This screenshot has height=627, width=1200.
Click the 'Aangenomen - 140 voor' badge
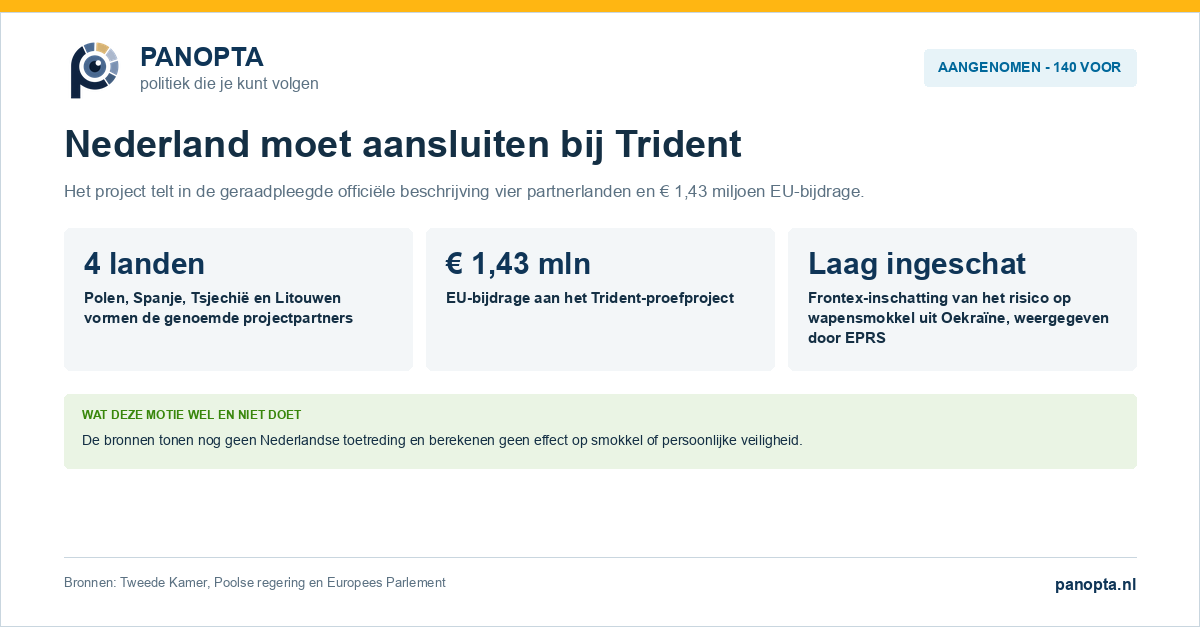coord(1030,68)
